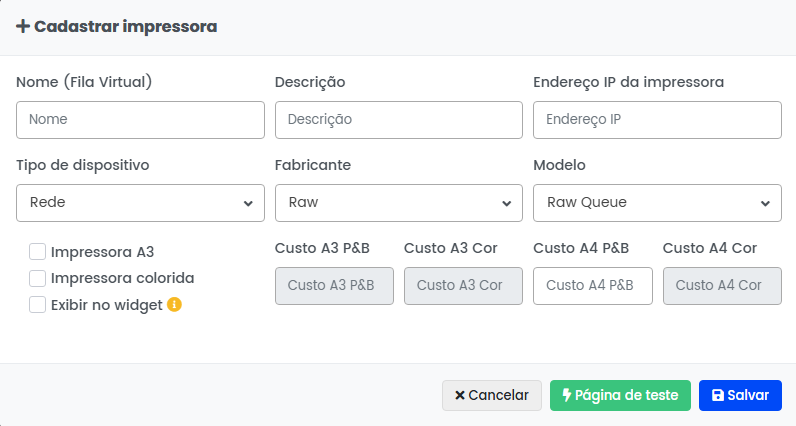Focus the Nome (Fila Virtual) input field
This screenshot has height=426, width=796.
click(140, 119)
